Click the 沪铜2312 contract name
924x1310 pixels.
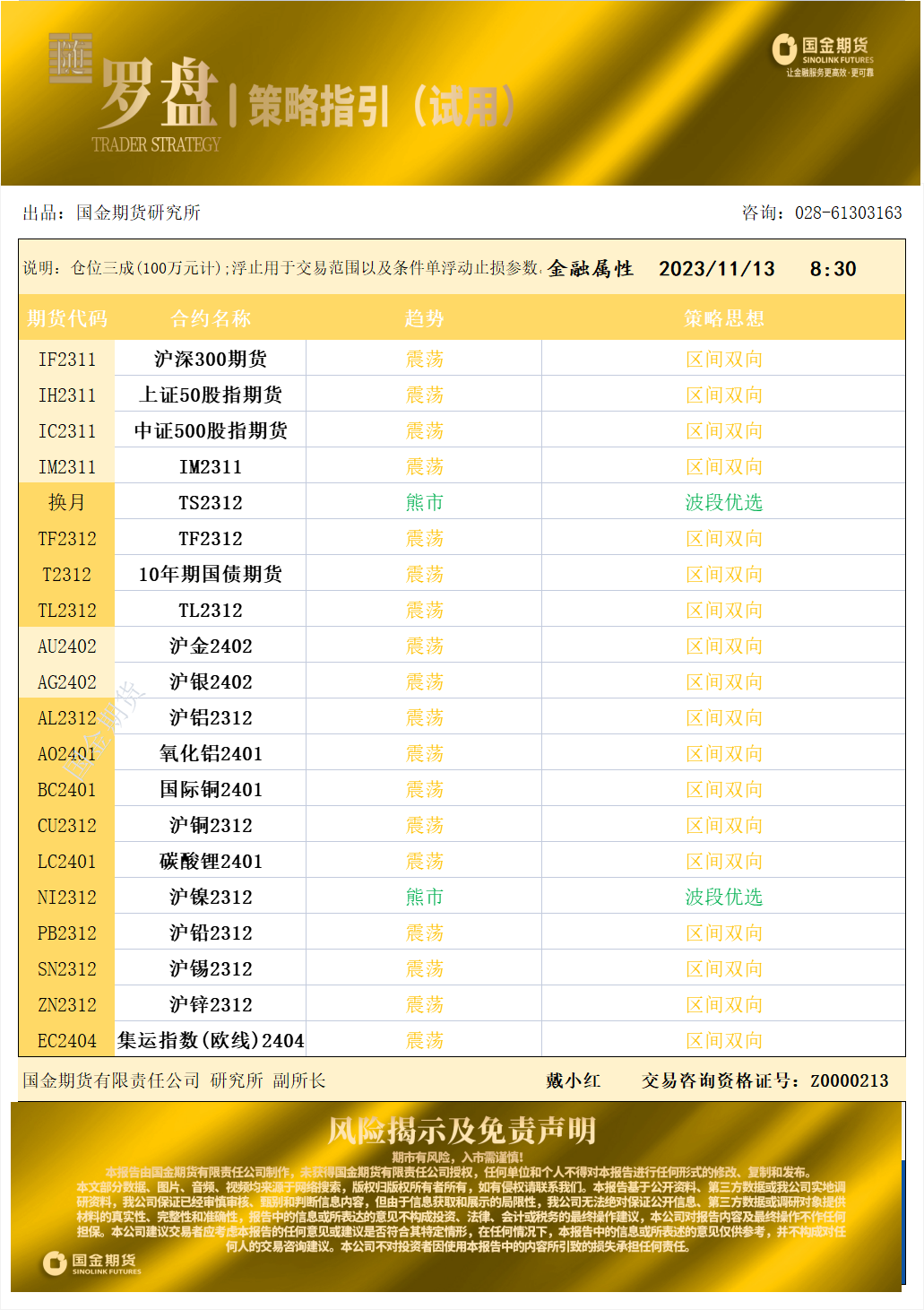click(x=211, y=825)
